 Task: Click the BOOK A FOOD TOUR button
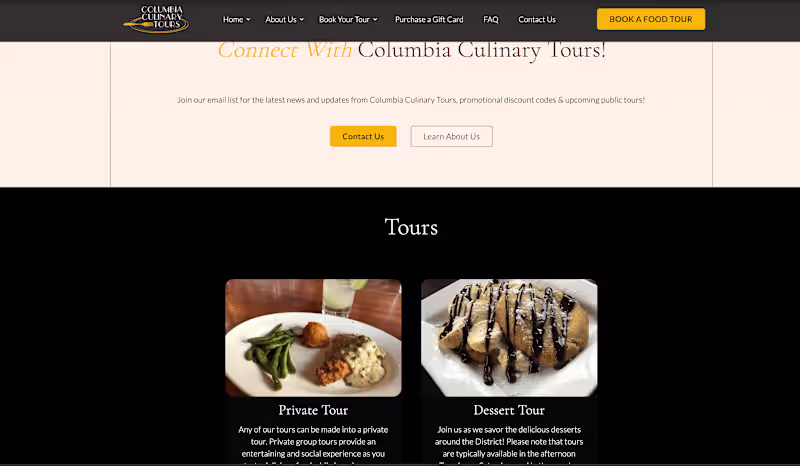coord(651,19)
